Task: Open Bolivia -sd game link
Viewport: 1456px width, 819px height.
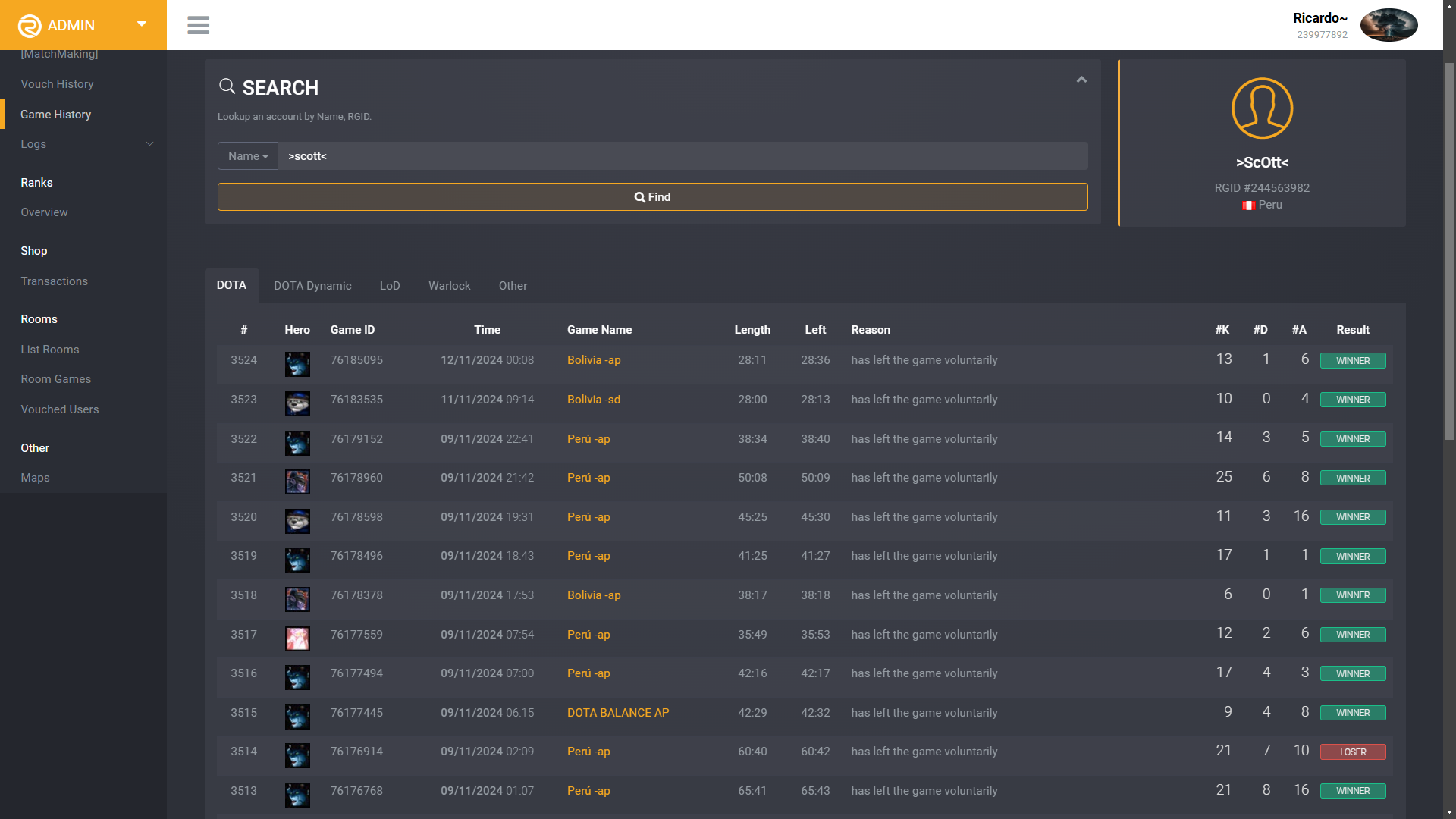Action: tap(594, 400)
